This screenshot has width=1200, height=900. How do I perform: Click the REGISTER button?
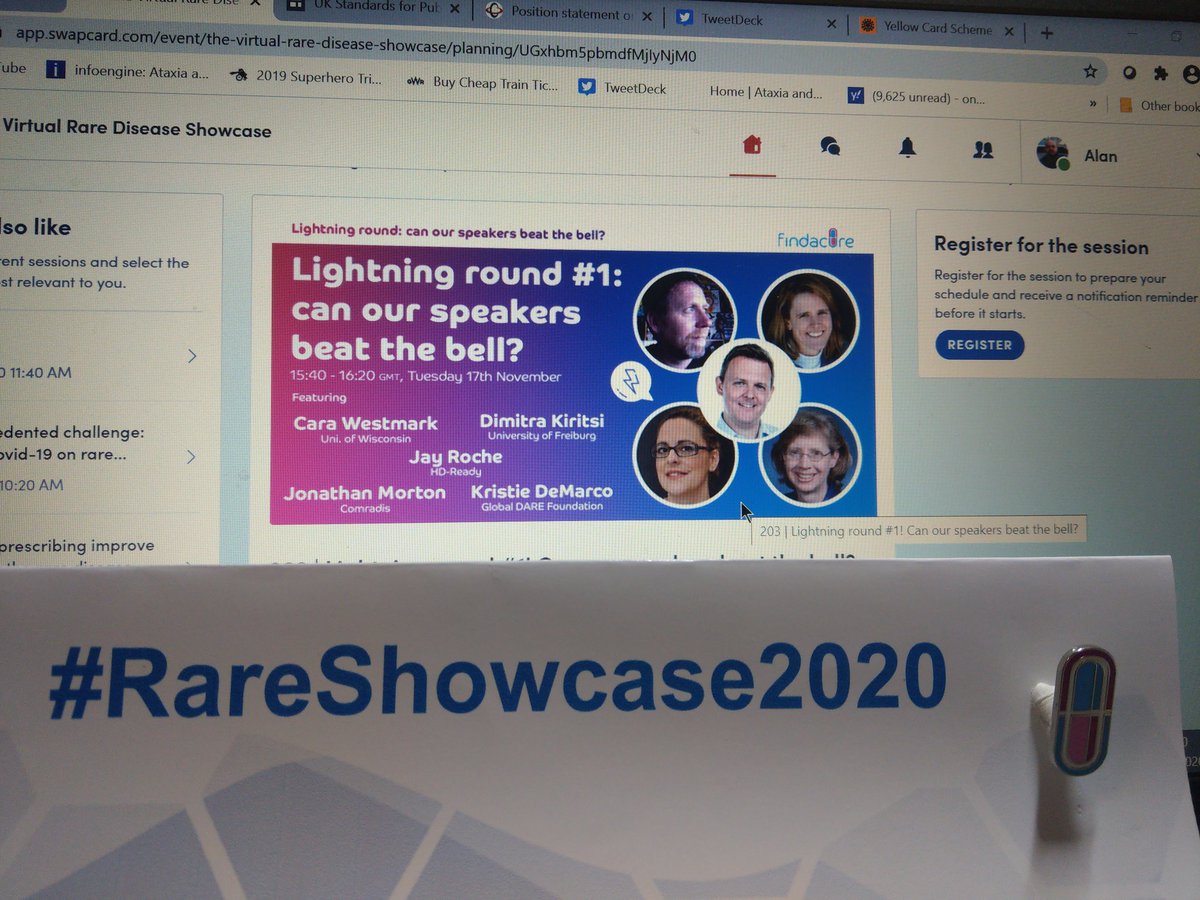(x=979, y=345)
